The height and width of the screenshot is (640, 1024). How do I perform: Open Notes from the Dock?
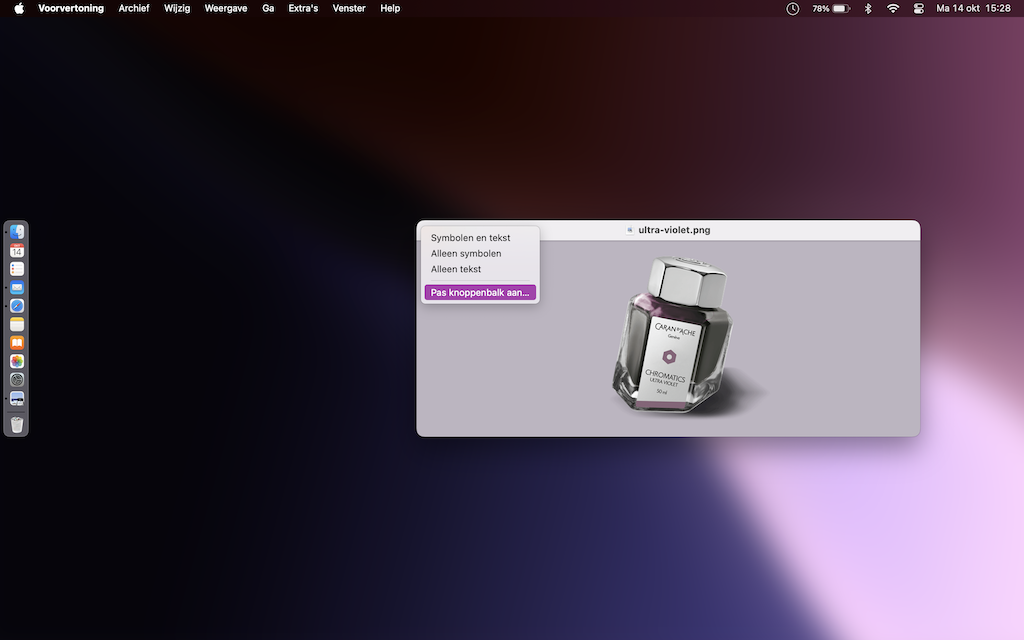click(x=17, y=324)
